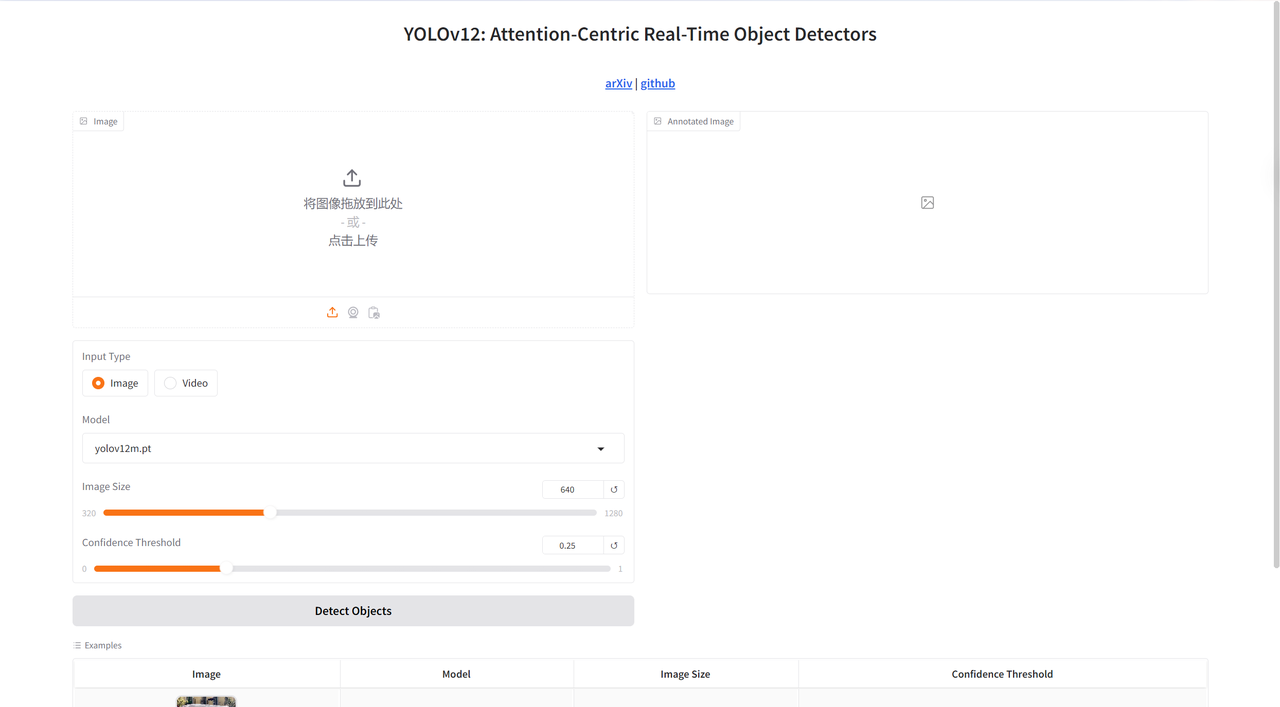Viewport: 1280px width, 707px height.
Task: Click the Image Size column header in Examples
Action: [685, 674]
